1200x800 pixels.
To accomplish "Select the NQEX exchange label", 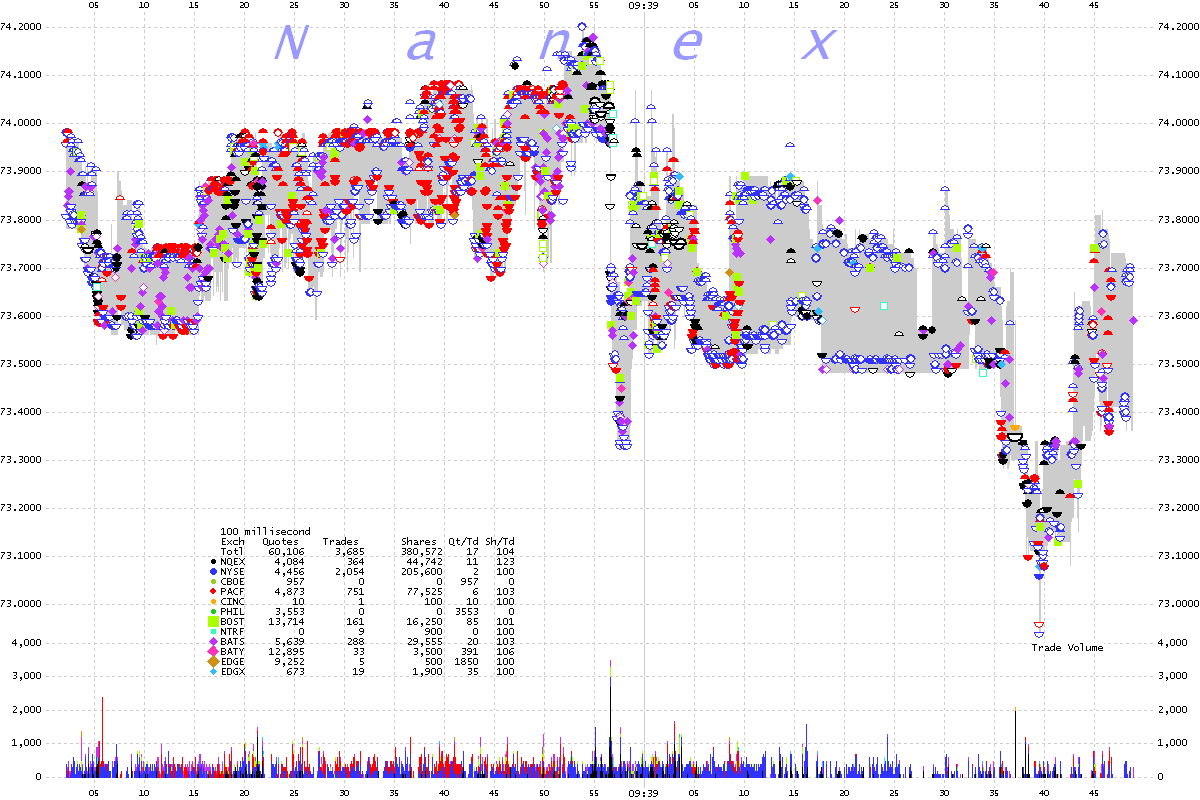I will [x=232, y=563].
